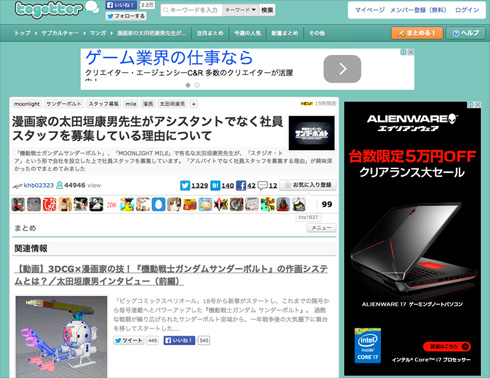Open the 3D mecha model thumbnail
Viewport: 490px width, 378px height.
tap(61, 337)
